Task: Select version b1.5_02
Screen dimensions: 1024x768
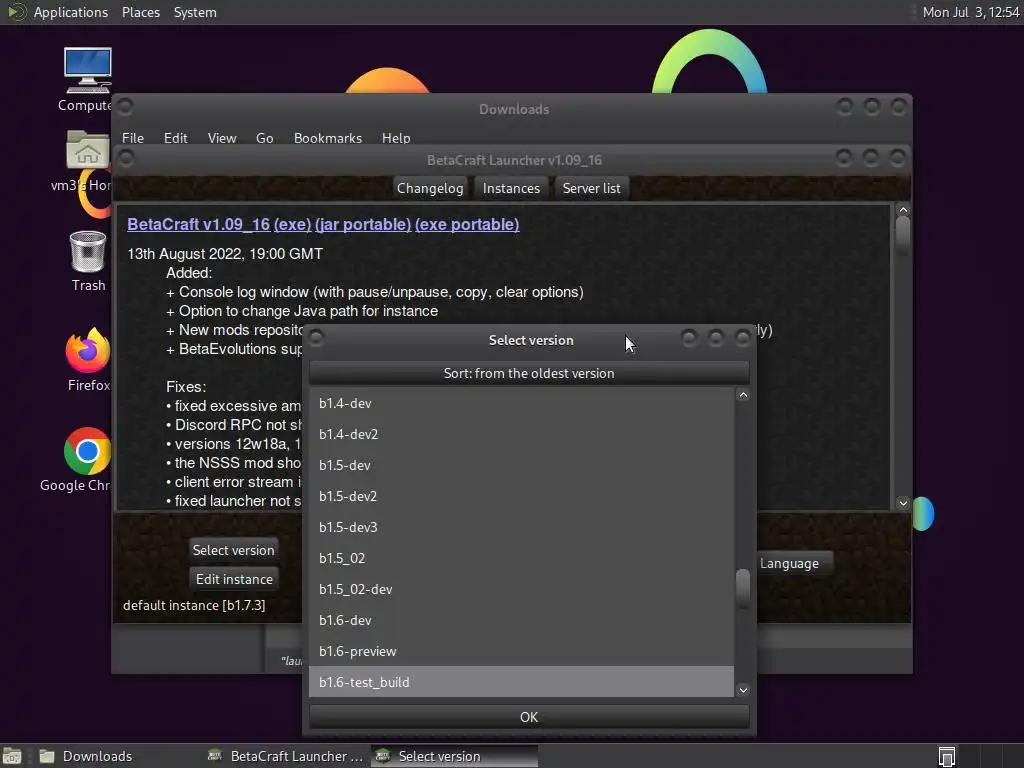Action: (x=521, y=558)
